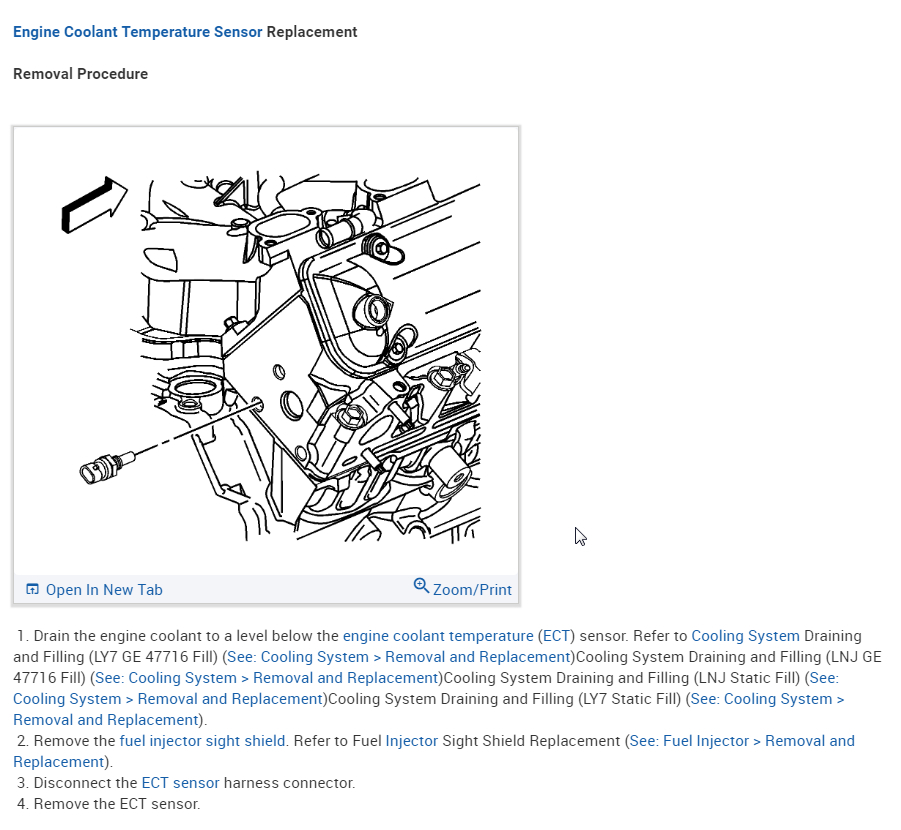Open the Engine Coolant Temperature Sensor title link

point(137,32)
